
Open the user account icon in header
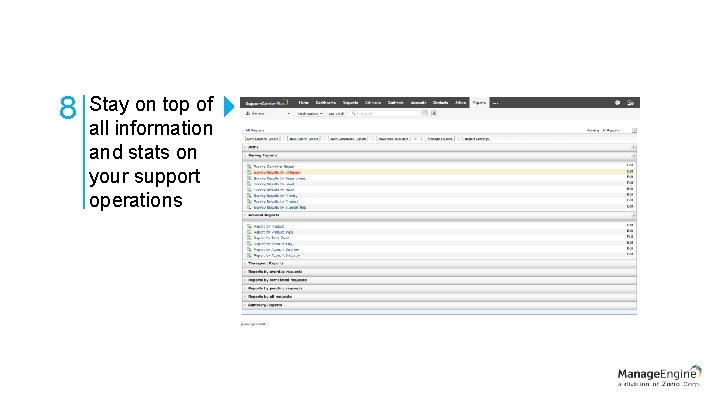(x=630, y=103)
